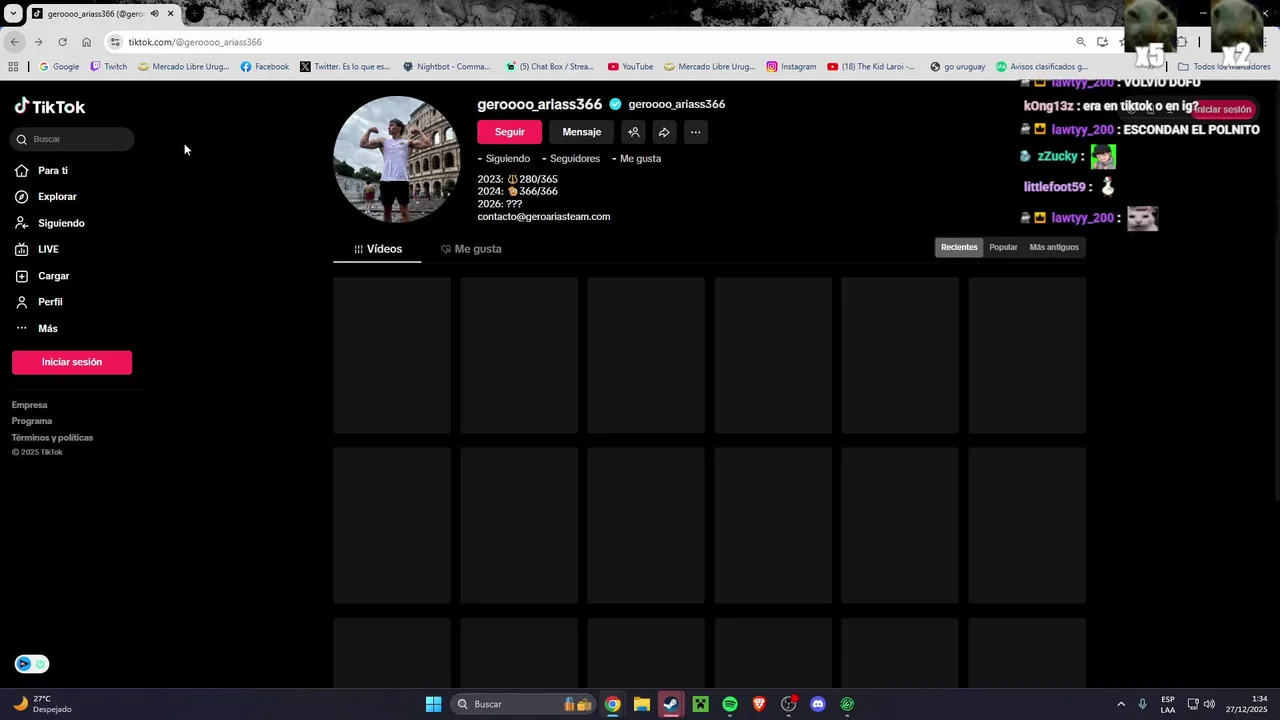
Task: Go forward in the browser
Action: [38, 42]
